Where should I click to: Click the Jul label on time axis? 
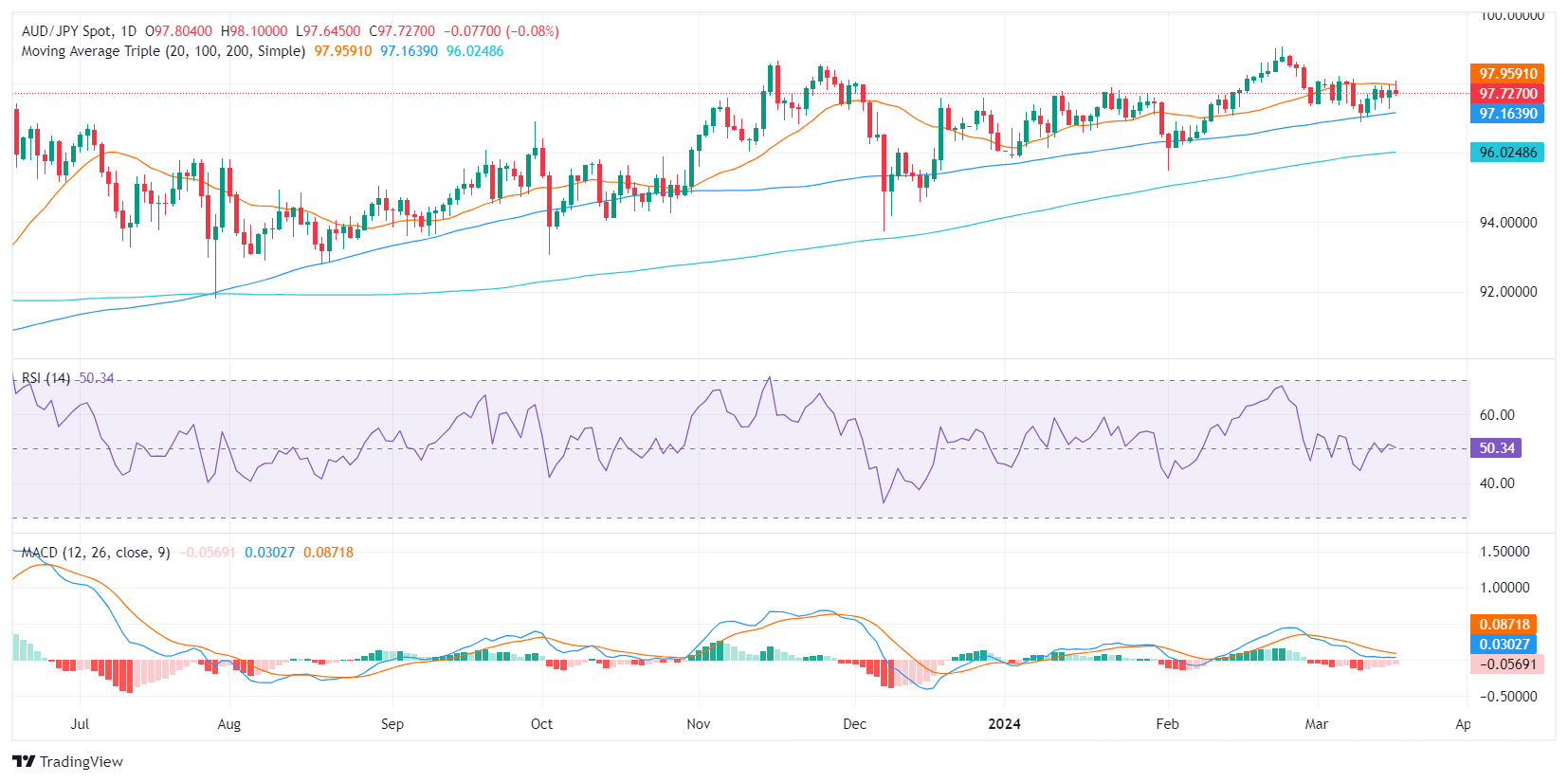(x=80, y=724)
